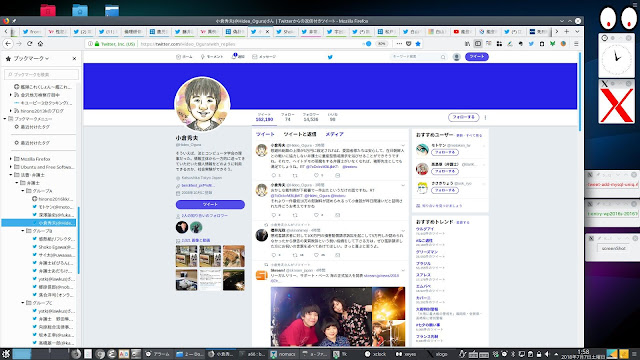Adjust the zoom level badge in address bar
This screenshot has height=360, width=640.
(x=381, y=44)
